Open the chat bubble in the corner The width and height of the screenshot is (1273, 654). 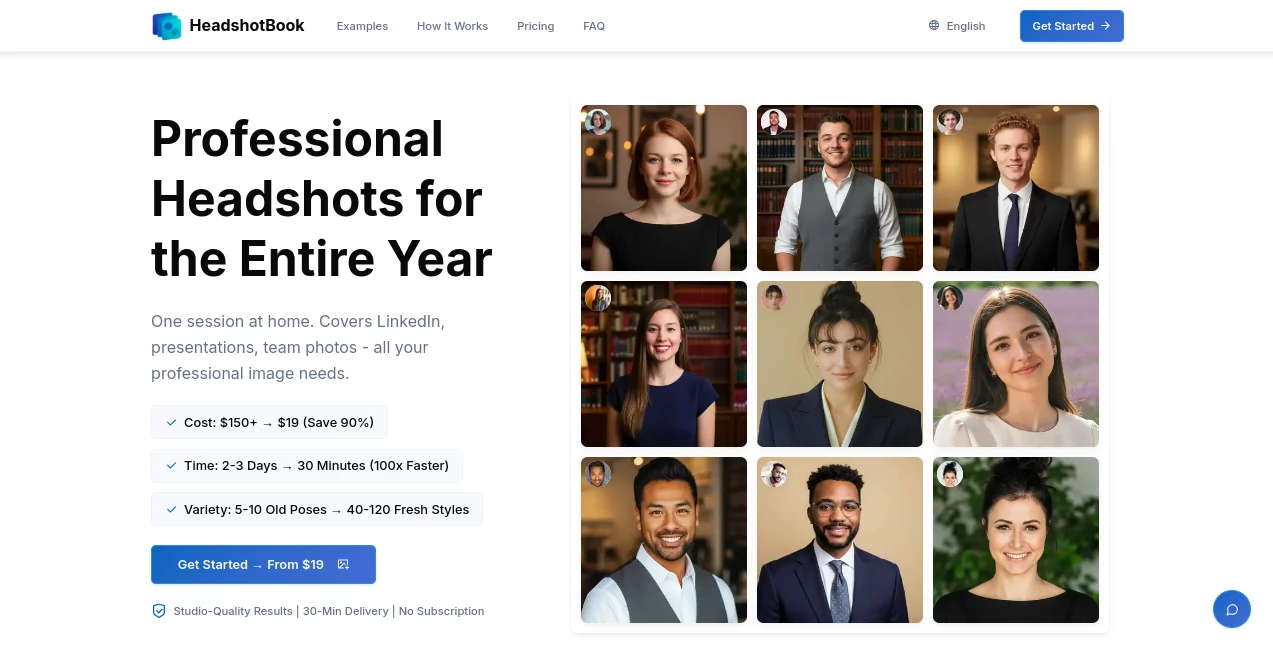coord(1231,608)
